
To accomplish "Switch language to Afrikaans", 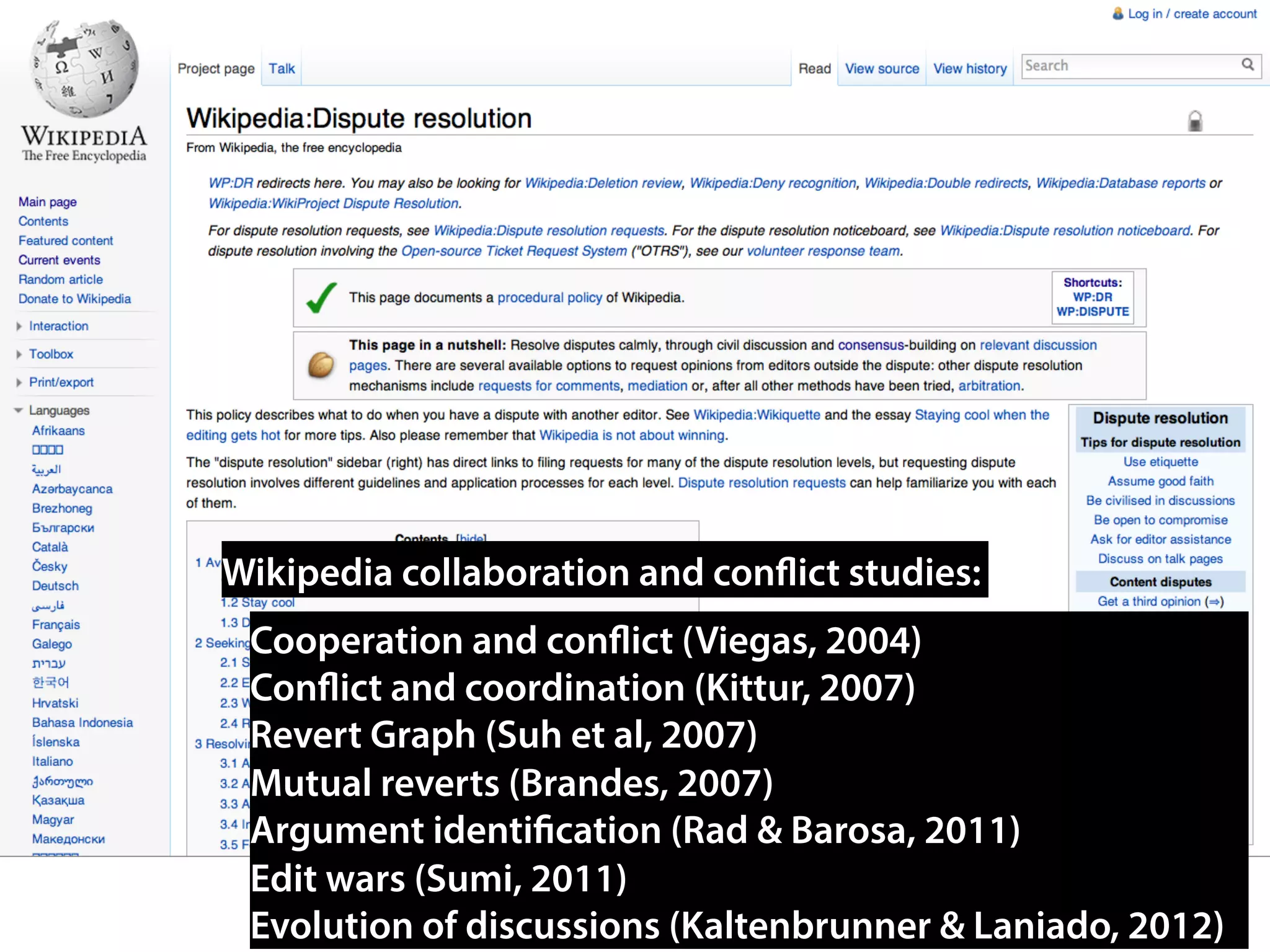I will 58,431.
